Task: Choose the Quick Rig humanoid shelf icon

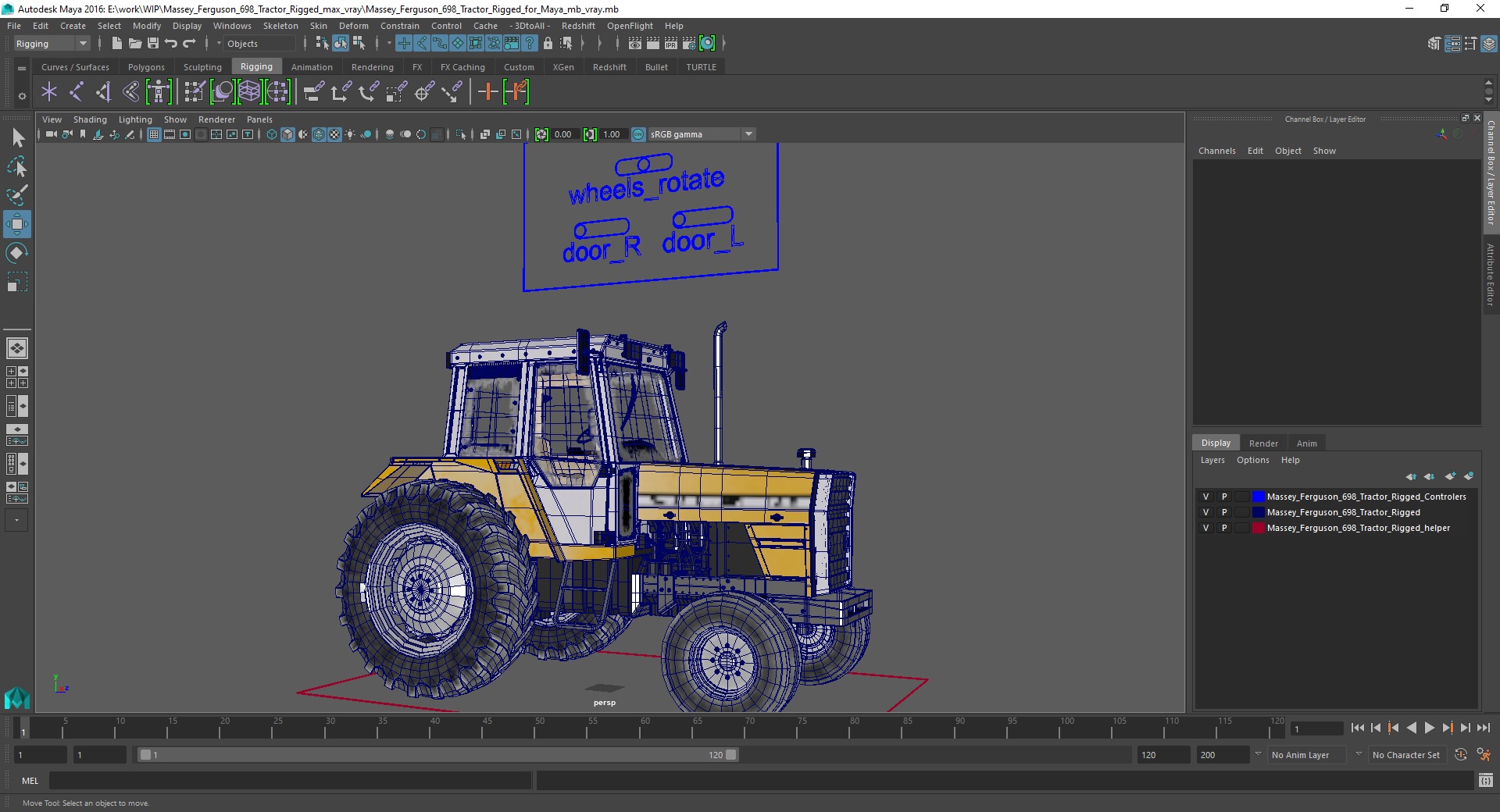Action: pyautogui.click(x=159, y=92)
